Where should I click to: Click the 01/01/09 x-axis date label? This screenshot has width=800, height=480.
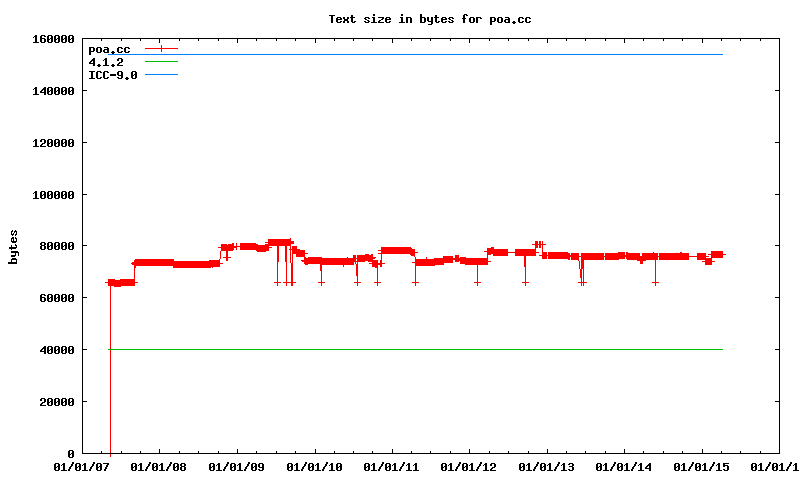(237, 466)
